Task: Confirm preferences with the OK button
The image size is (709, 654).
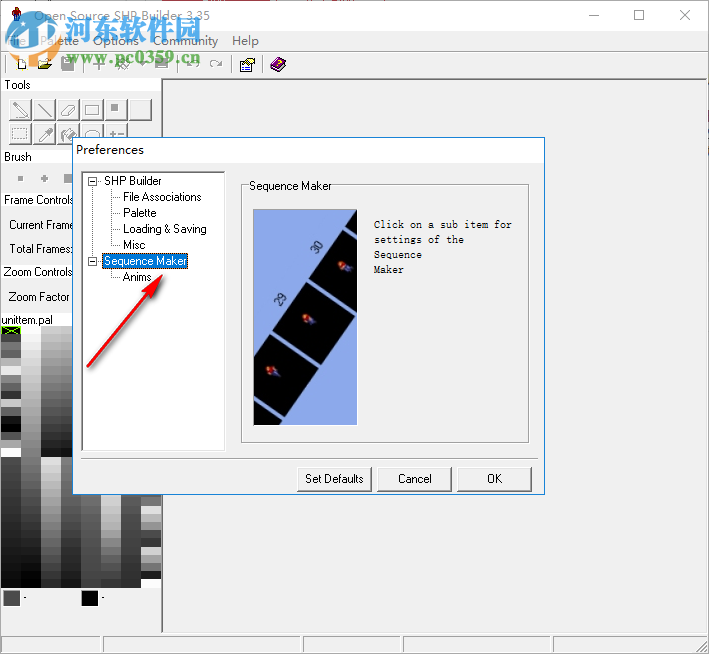Action: tap(494, 479)
